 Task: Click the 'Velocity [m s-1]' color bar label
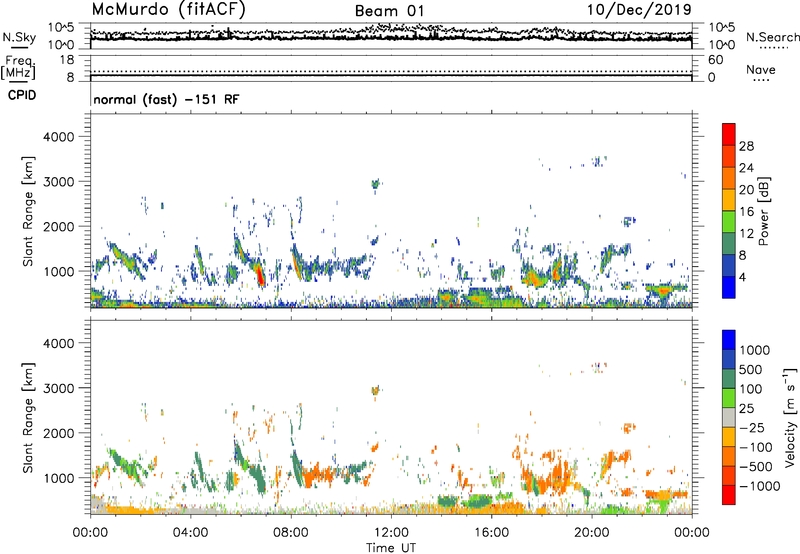pos(790,417)
